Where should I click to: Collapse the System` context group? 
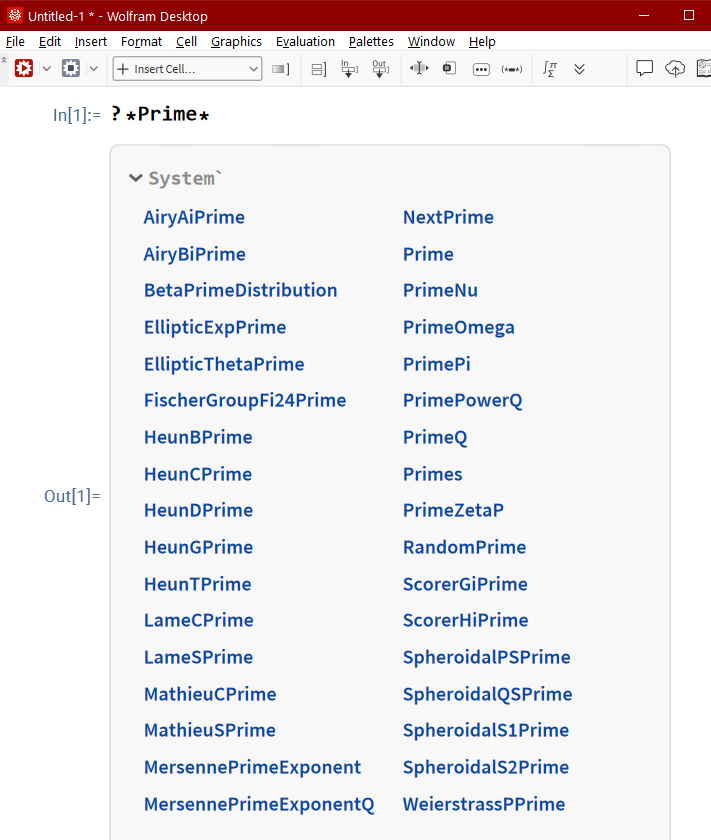136,178
